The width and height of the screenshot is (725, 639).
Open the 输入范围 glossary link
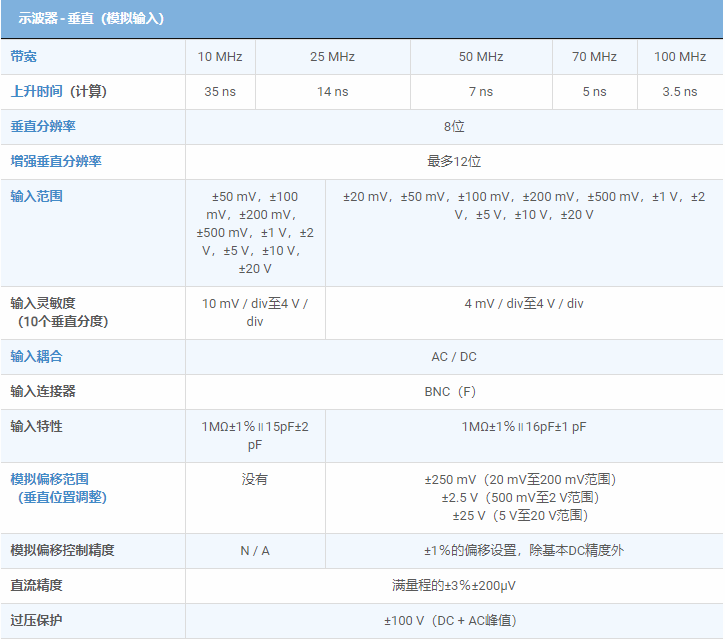[37, 197]
